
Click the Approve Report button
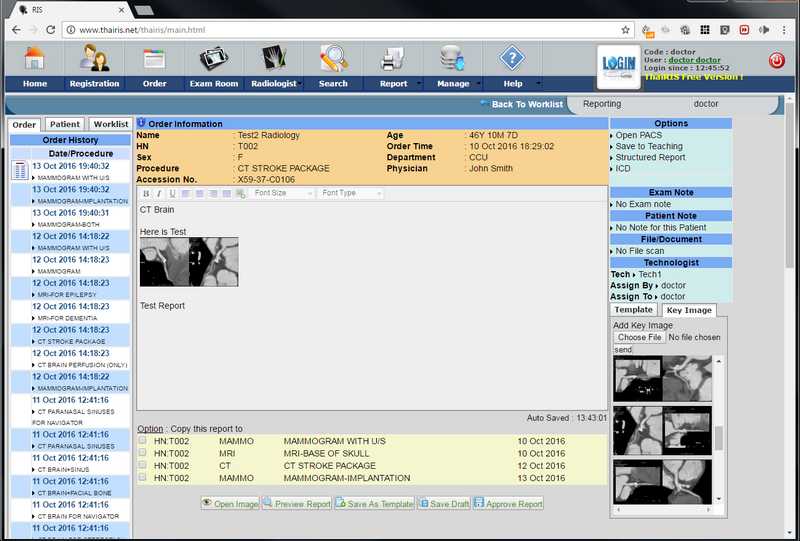(509, 504)
